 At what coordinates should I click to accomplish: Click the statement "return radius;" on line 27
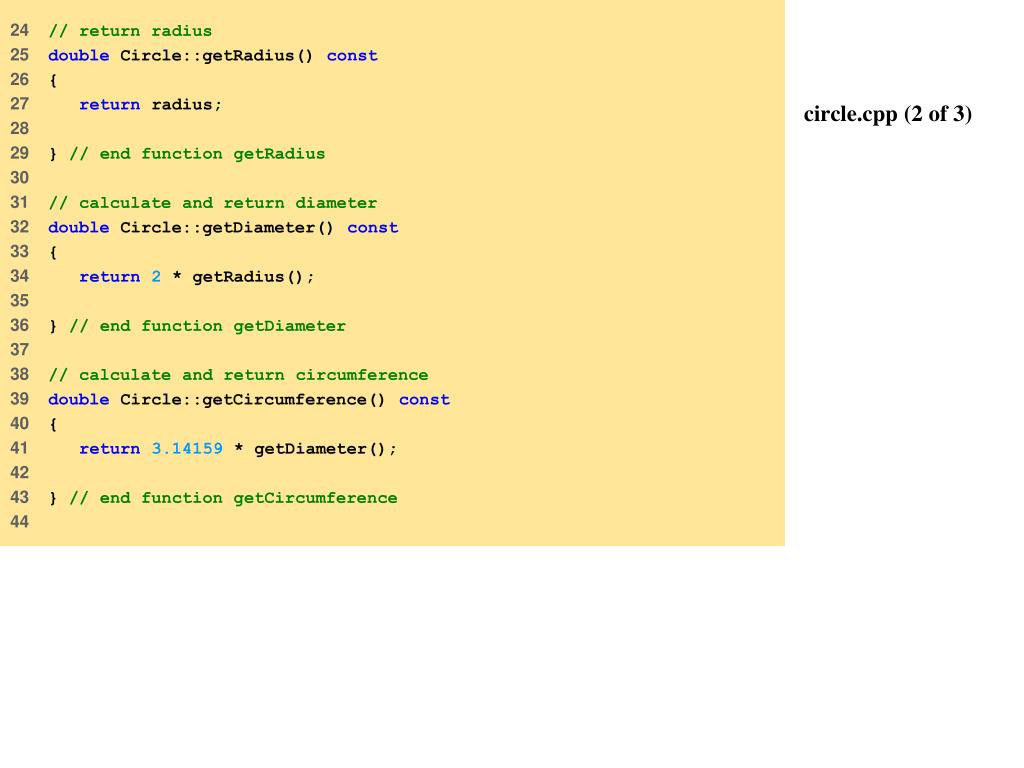150,104
